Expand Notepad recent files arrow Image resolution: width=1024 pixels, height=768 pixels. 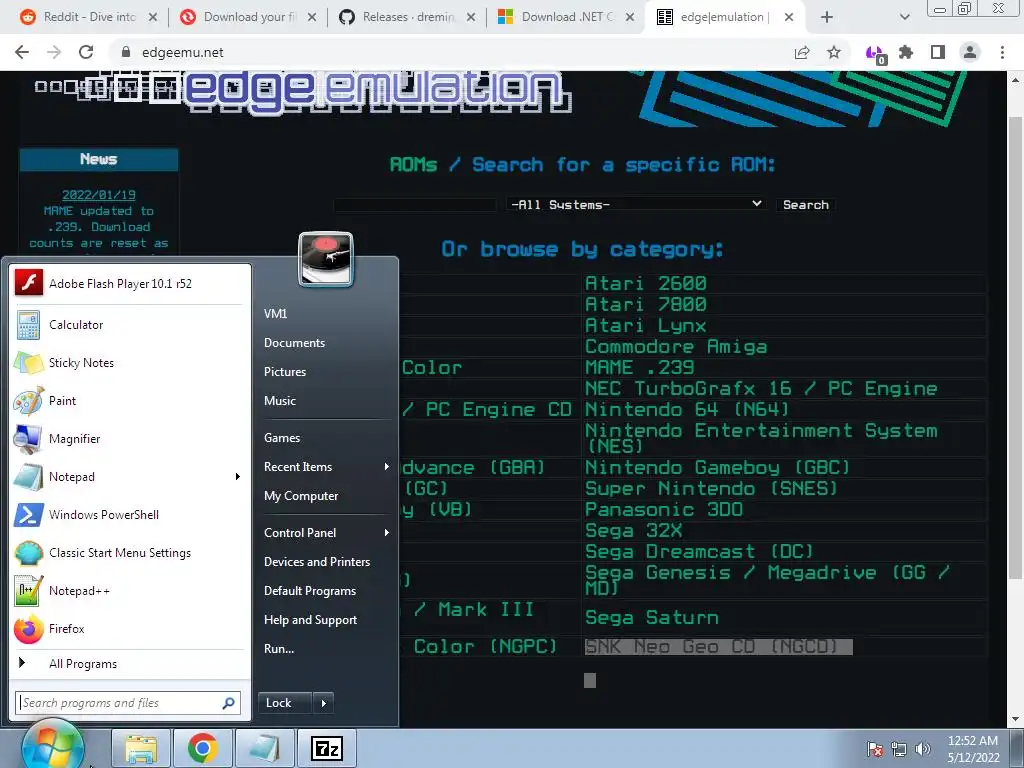[x=238, y=477]
